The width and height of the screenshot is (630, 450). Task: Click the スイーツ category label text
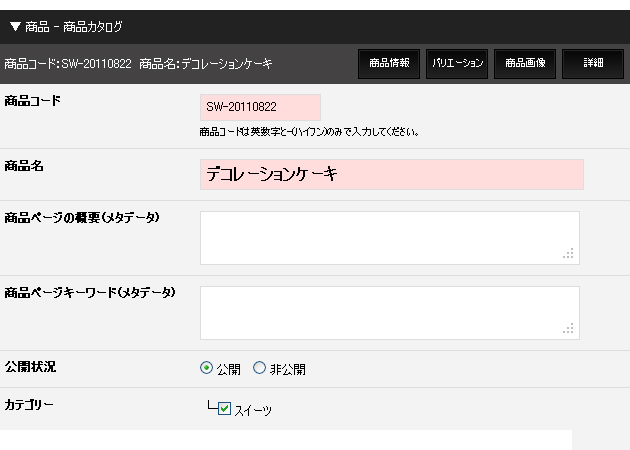click(x=253, y=410)
